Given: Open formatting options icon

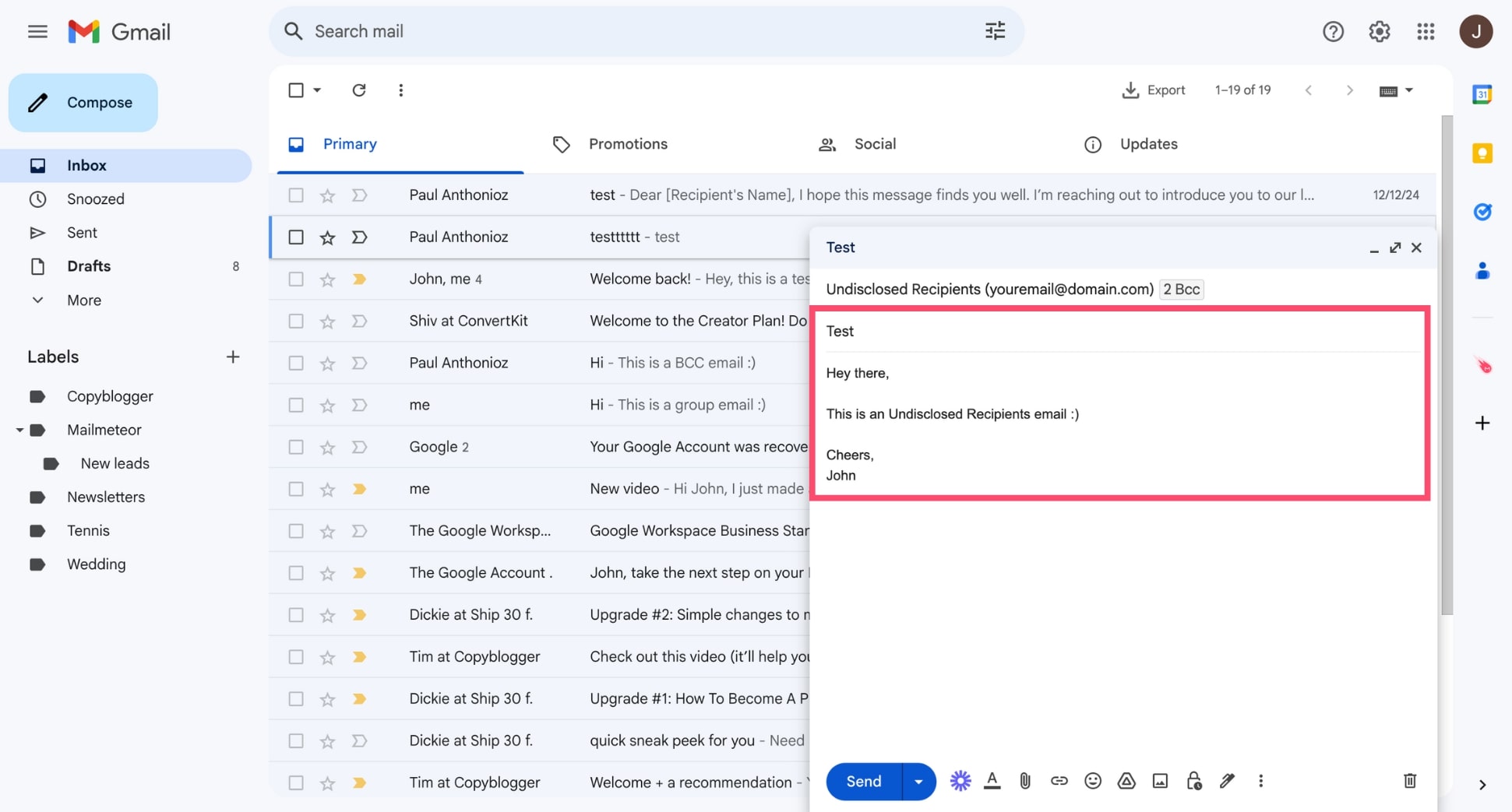Looking at the screenshot, I should pos(992,781).
